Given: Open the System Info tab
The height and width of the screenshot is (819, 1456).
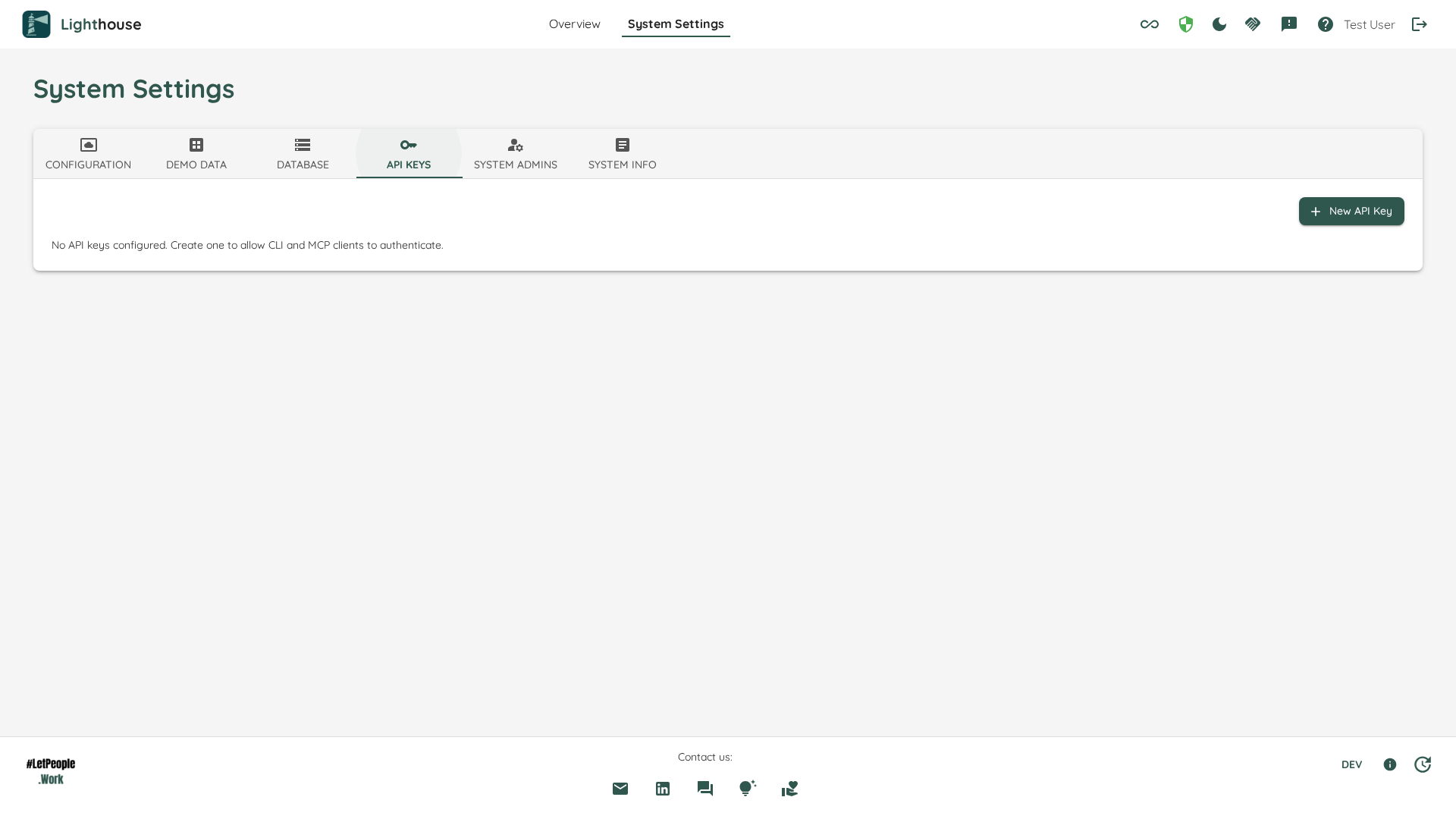Looking at the screenshot, I should tap(623, 154).
